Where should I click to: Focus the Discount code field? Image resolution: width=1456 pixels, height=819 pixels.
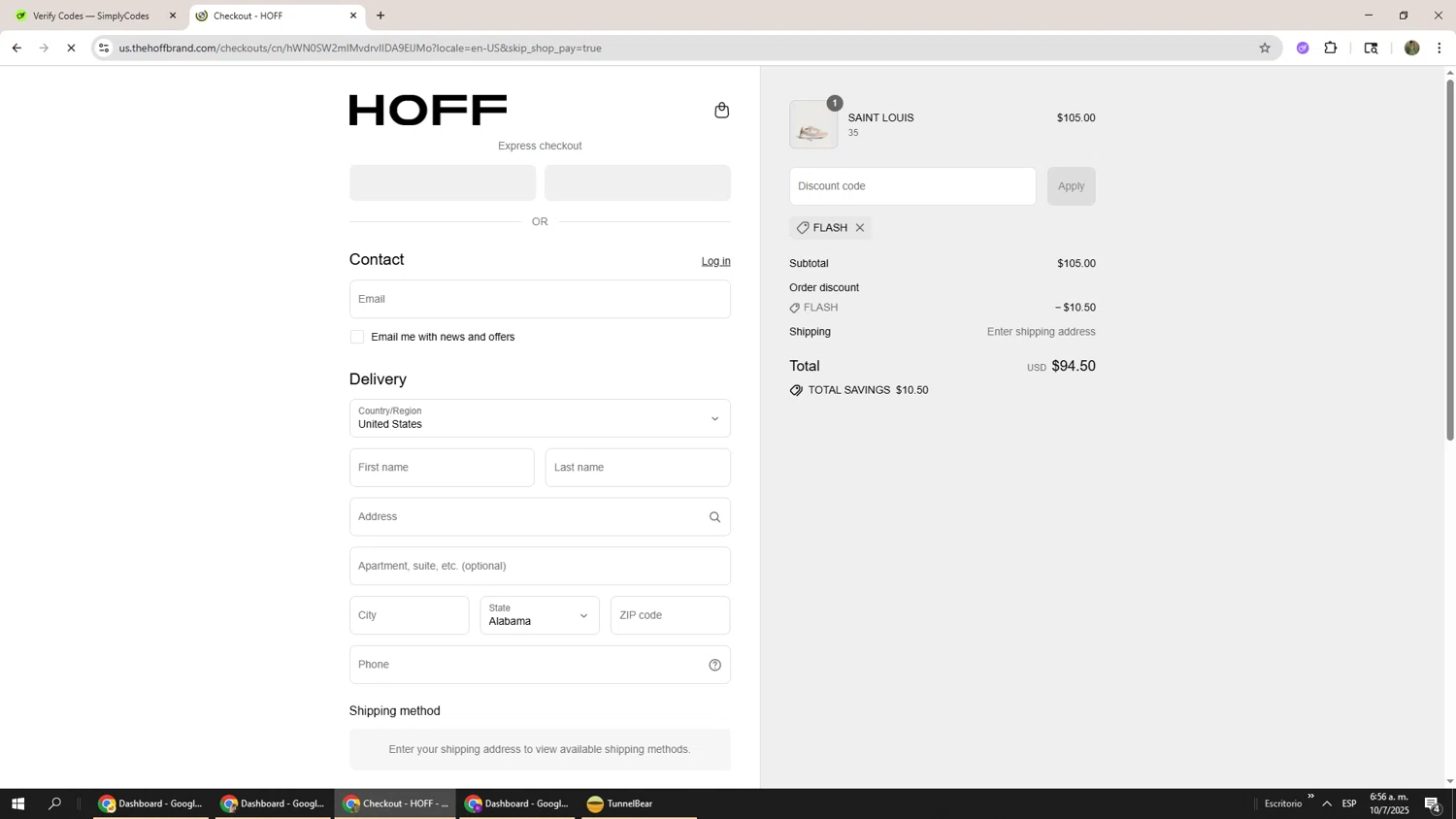(x=912, y=186)
